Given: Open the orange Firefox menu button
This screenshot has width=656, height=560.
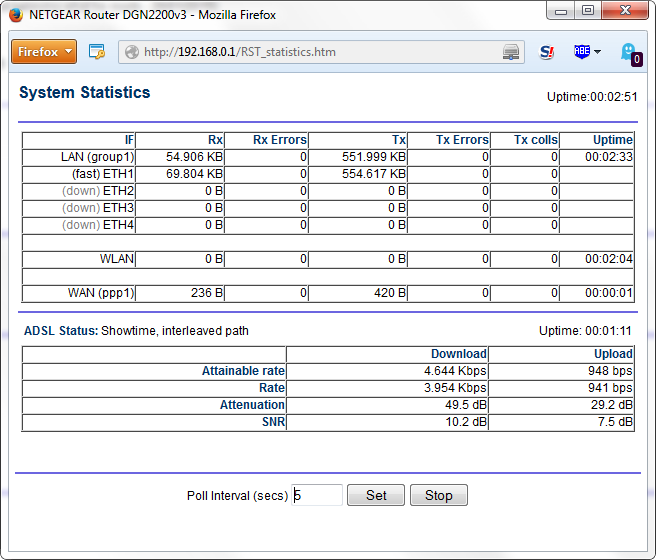Looking at the screenshot, I should [x=44, y=52].
